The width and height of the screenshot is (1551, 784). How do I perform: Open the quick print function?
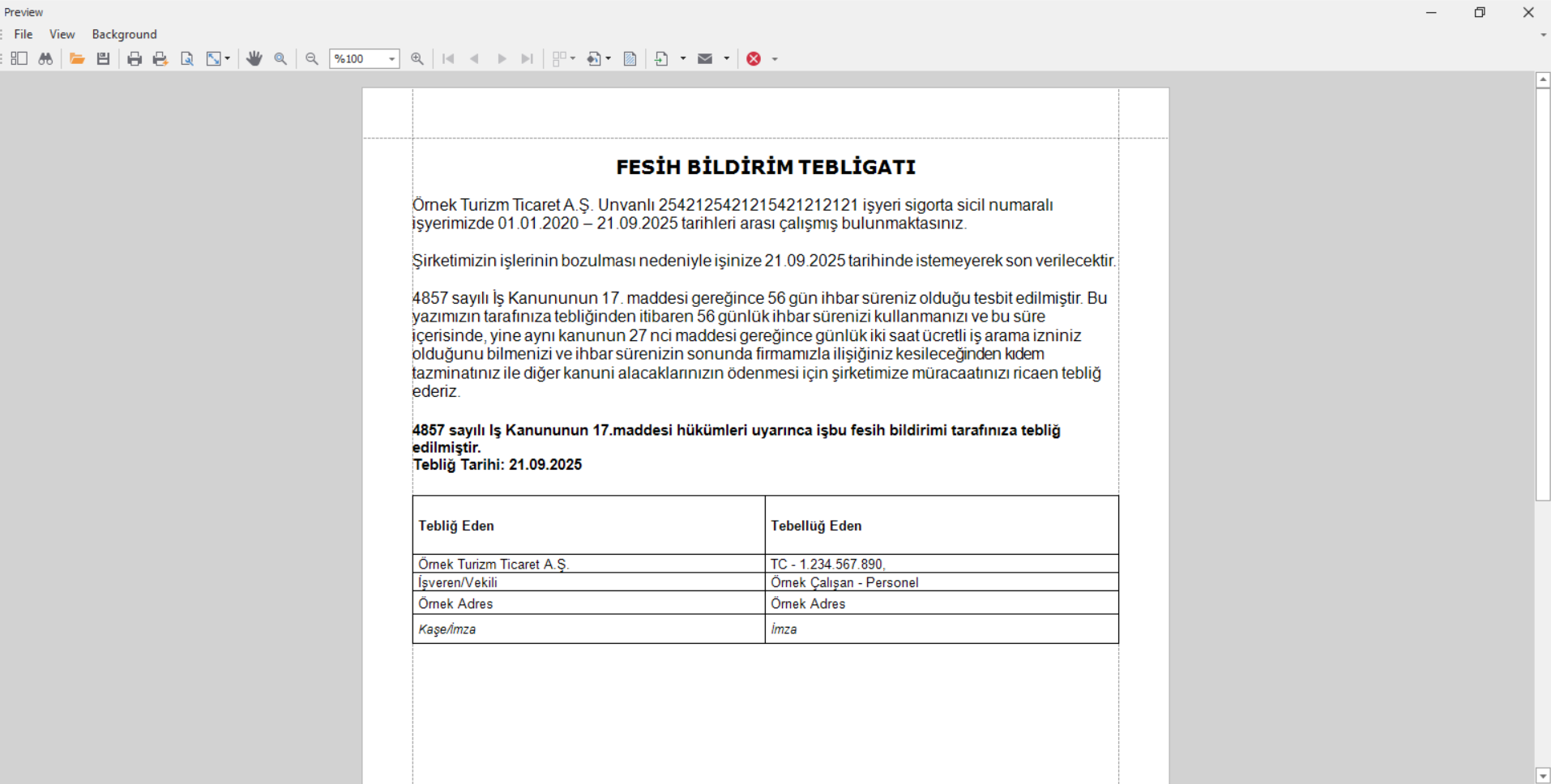pyautogui.click(x=160, y=58)
